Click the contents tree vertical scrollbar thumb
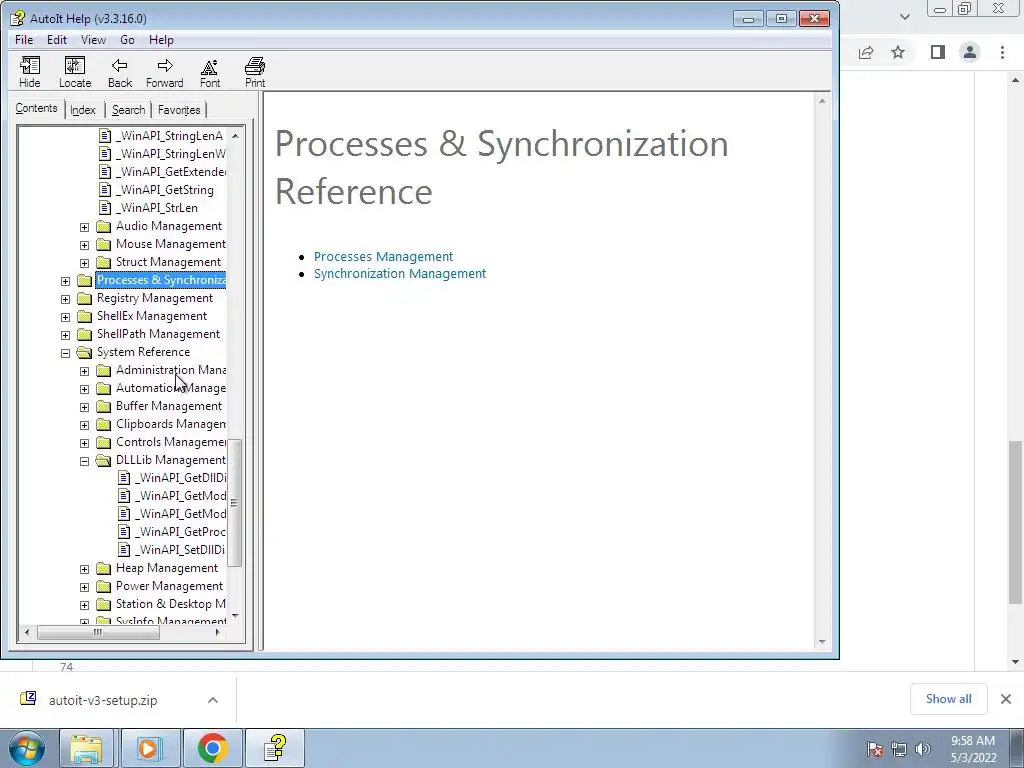The image size is (1024, 768). pos(234,503)
